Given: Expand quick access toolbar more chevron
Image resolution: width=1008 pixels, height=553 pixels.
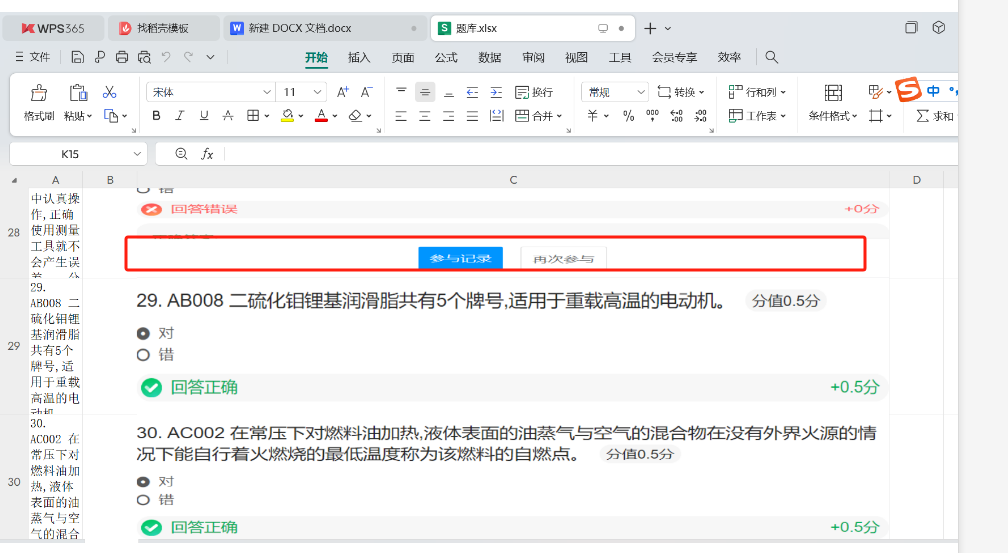Looking at the screenshot, I should coord(210,57).
